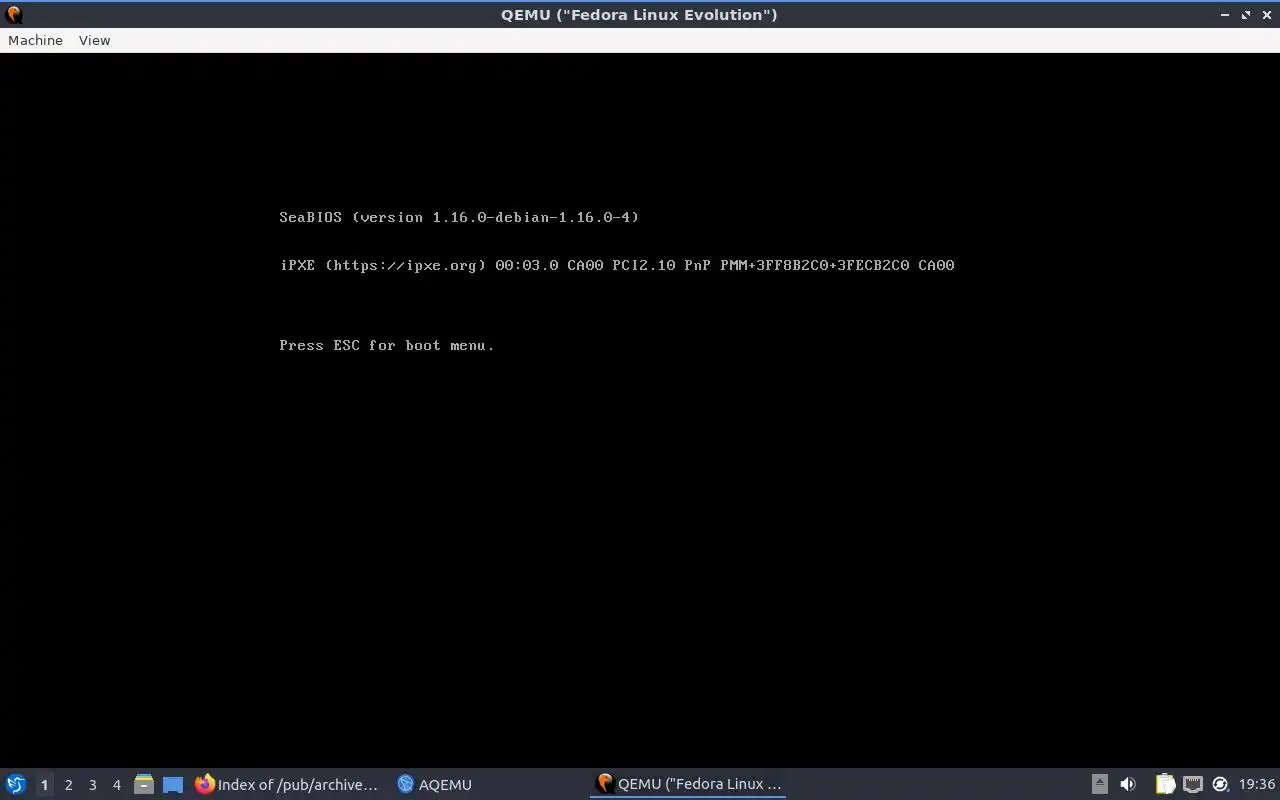Open the View menu
This screenshot has width=1280, height=800.
pyautogui.click(x=94, y=40)
